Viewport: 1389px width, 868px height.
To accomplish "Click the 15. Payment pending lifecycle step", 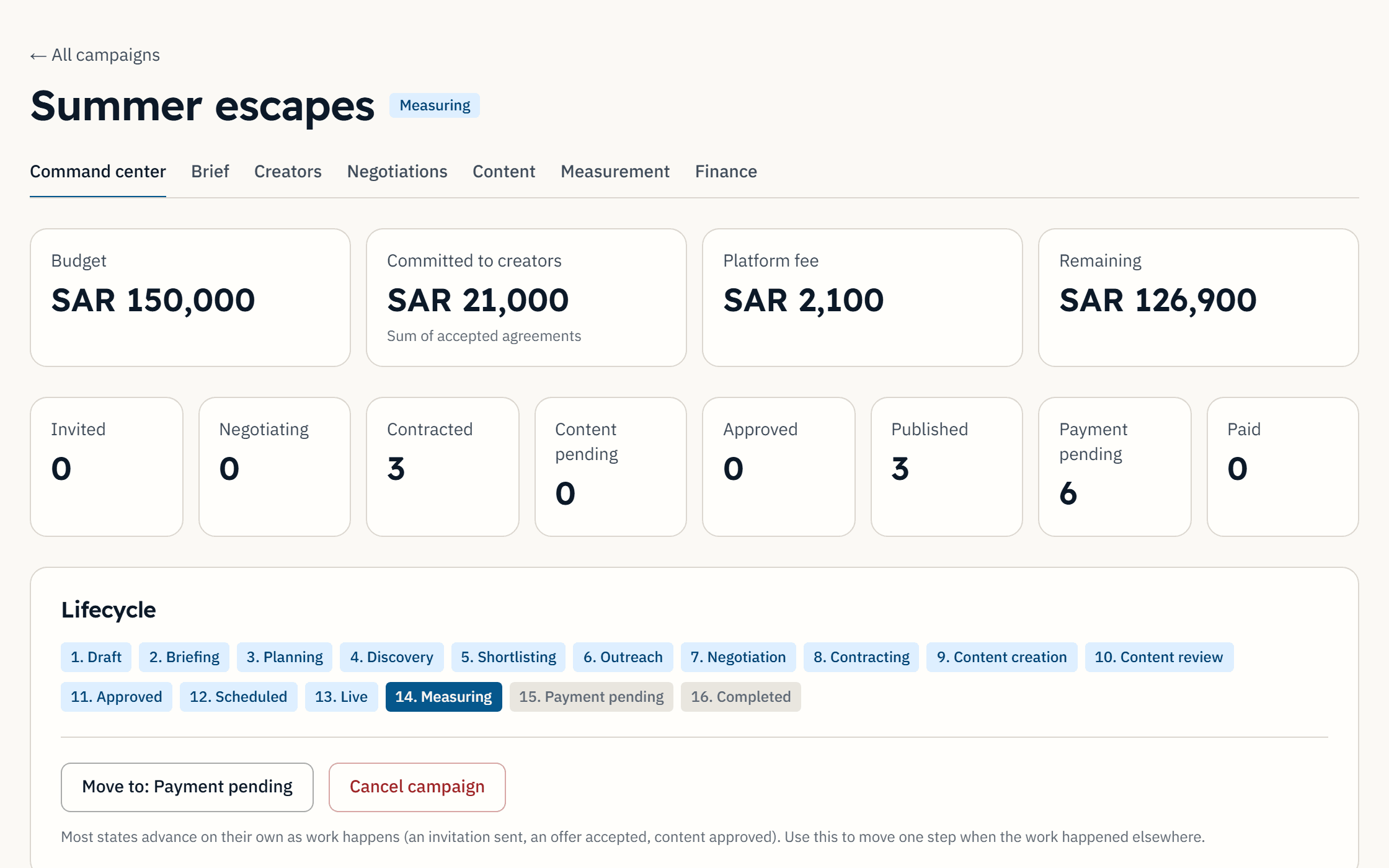I will click(x=592, y=697).
